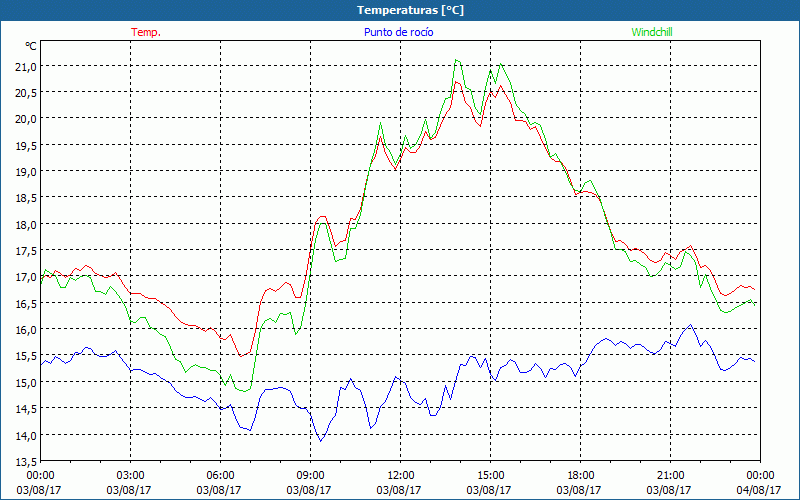
Task: Click the 03/08/17 date under 15:00
Action: pyautogui.click(x=489, y=490)
